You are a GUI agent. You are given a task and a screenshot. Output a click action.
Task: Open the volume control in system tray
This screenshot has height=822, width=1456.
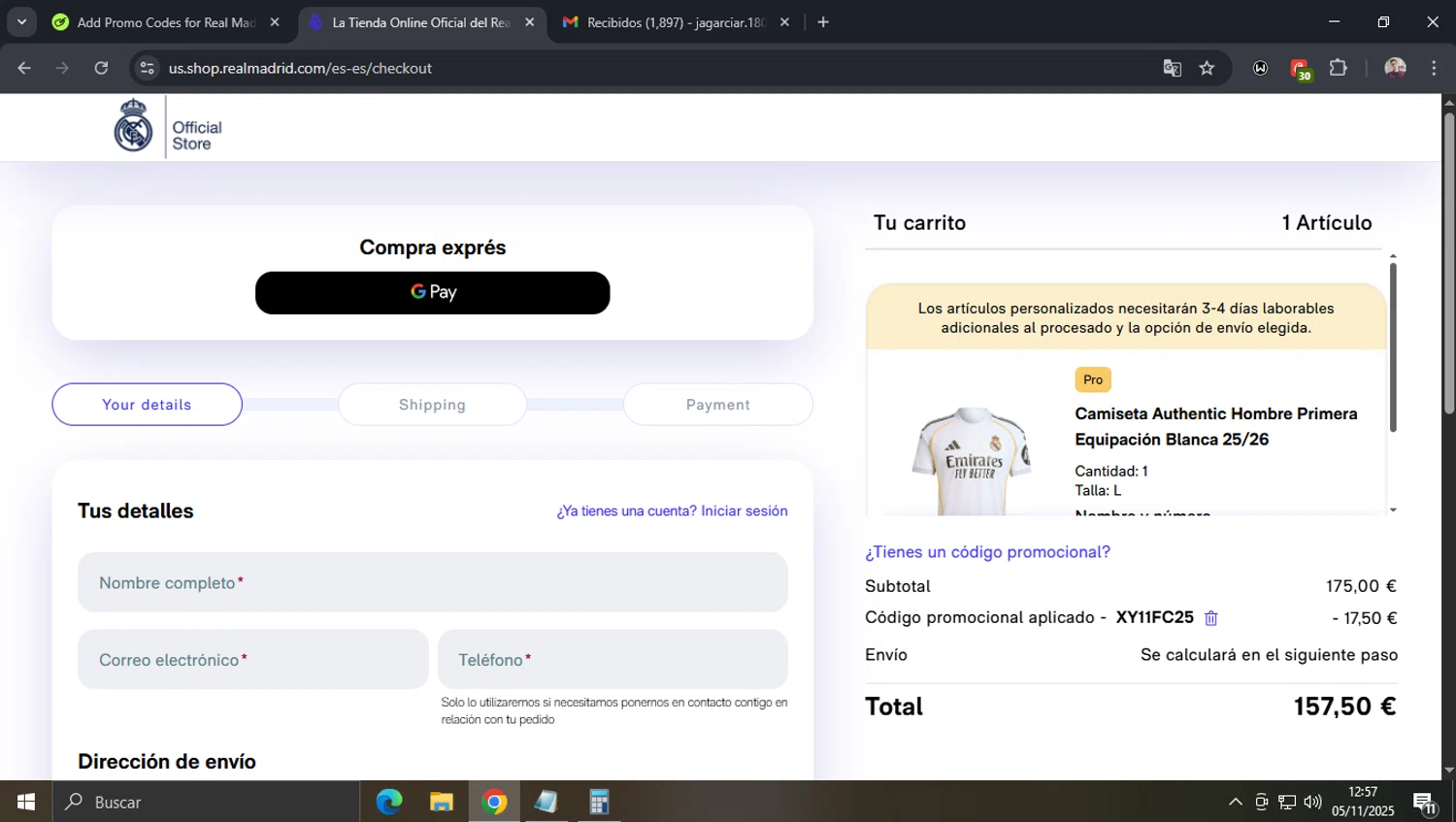(x=1312, y=802)
